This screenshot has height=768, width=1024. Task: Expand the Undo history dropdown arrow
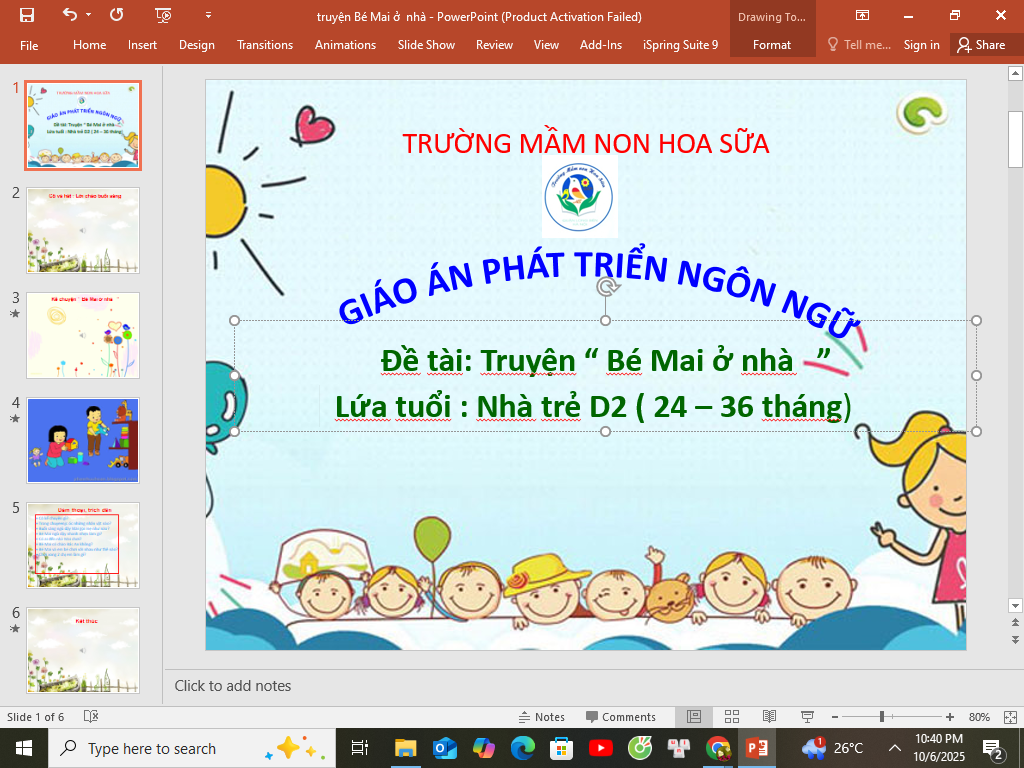point(89,16)
